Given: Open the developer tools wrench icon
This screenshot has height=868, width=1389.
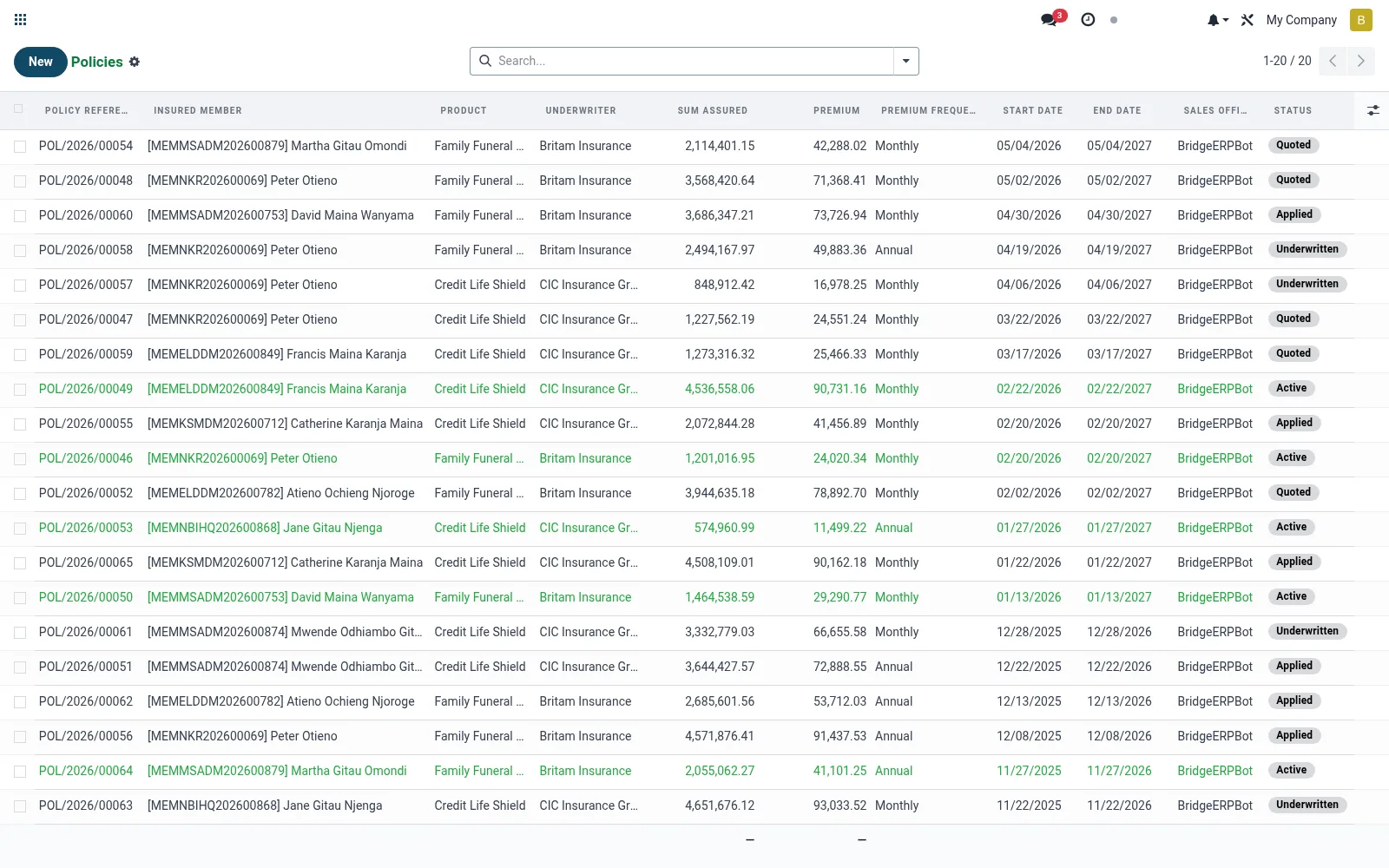Looking at the screenshot, I should (1247, 19).
